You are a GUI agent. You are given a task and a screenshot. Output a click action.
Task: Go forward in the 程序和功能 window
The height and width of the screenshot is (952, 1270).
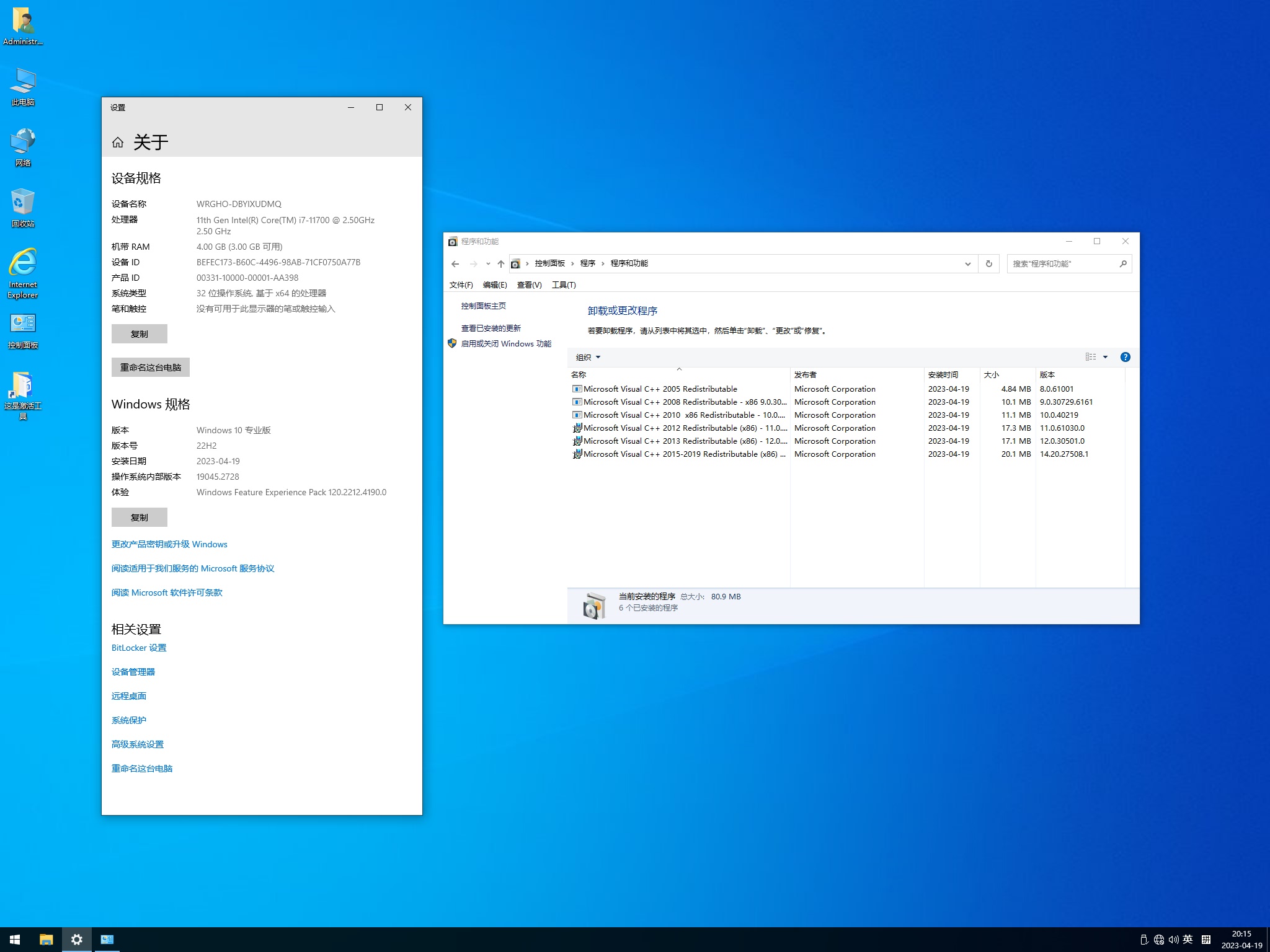(474, 263)
